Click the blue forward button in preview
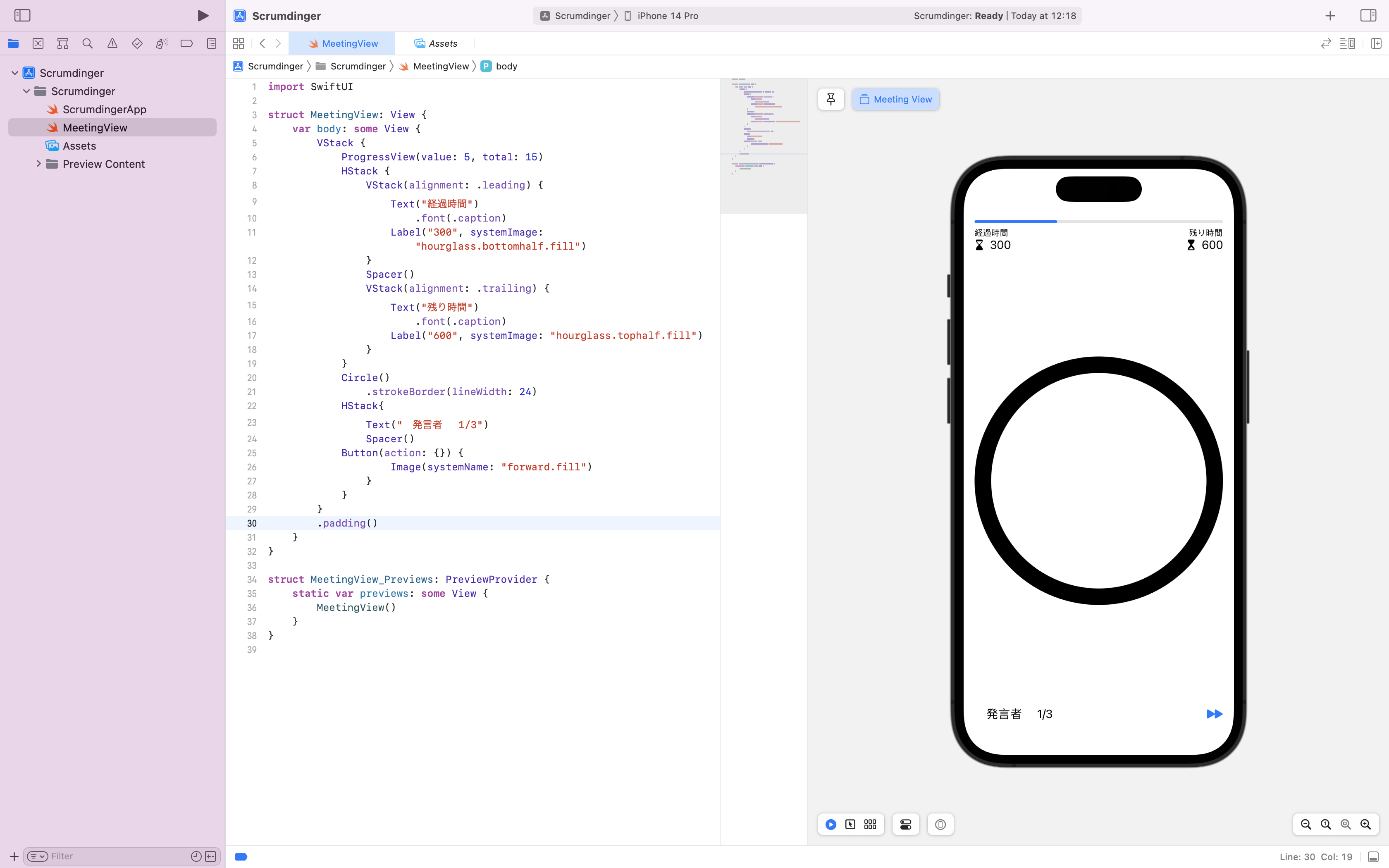The image size is (1389, 868). tap(1214, 714)
